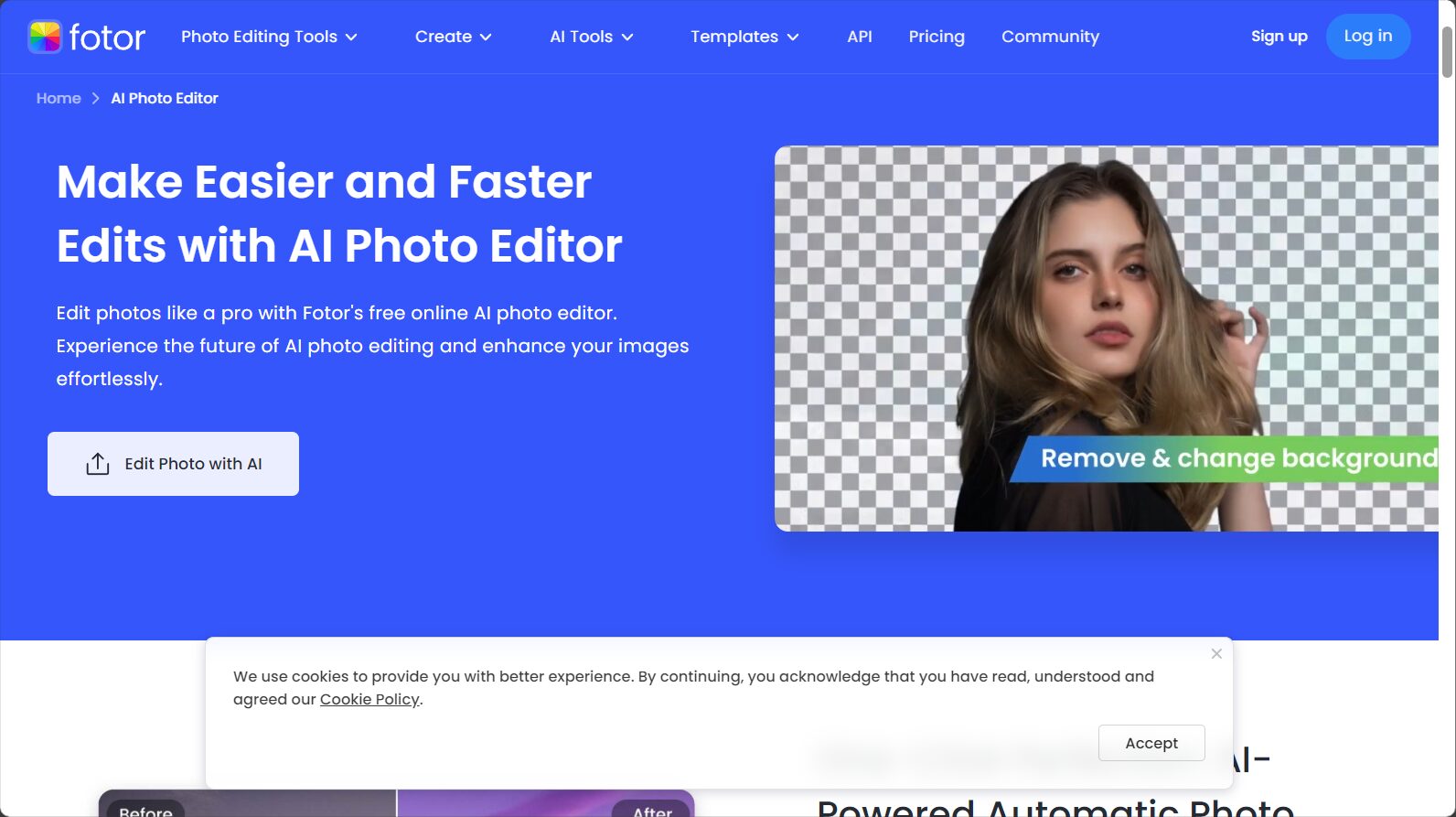Expand the Create dropdown arrow
Image resolution: width=1456 pixels, height=817 pixels.
[x=486, y=38]
